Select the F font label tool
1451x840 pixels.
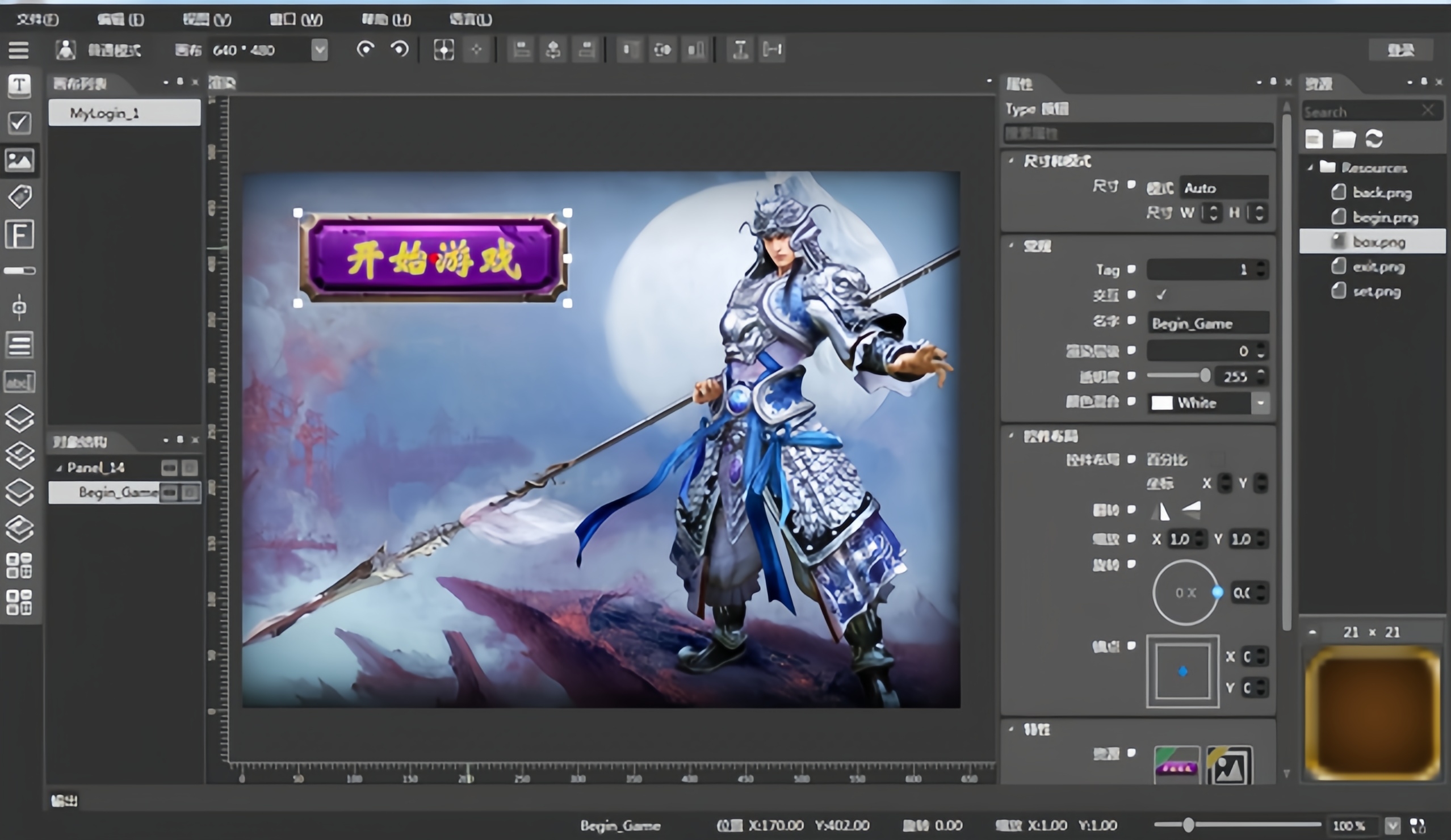point(19,234)
